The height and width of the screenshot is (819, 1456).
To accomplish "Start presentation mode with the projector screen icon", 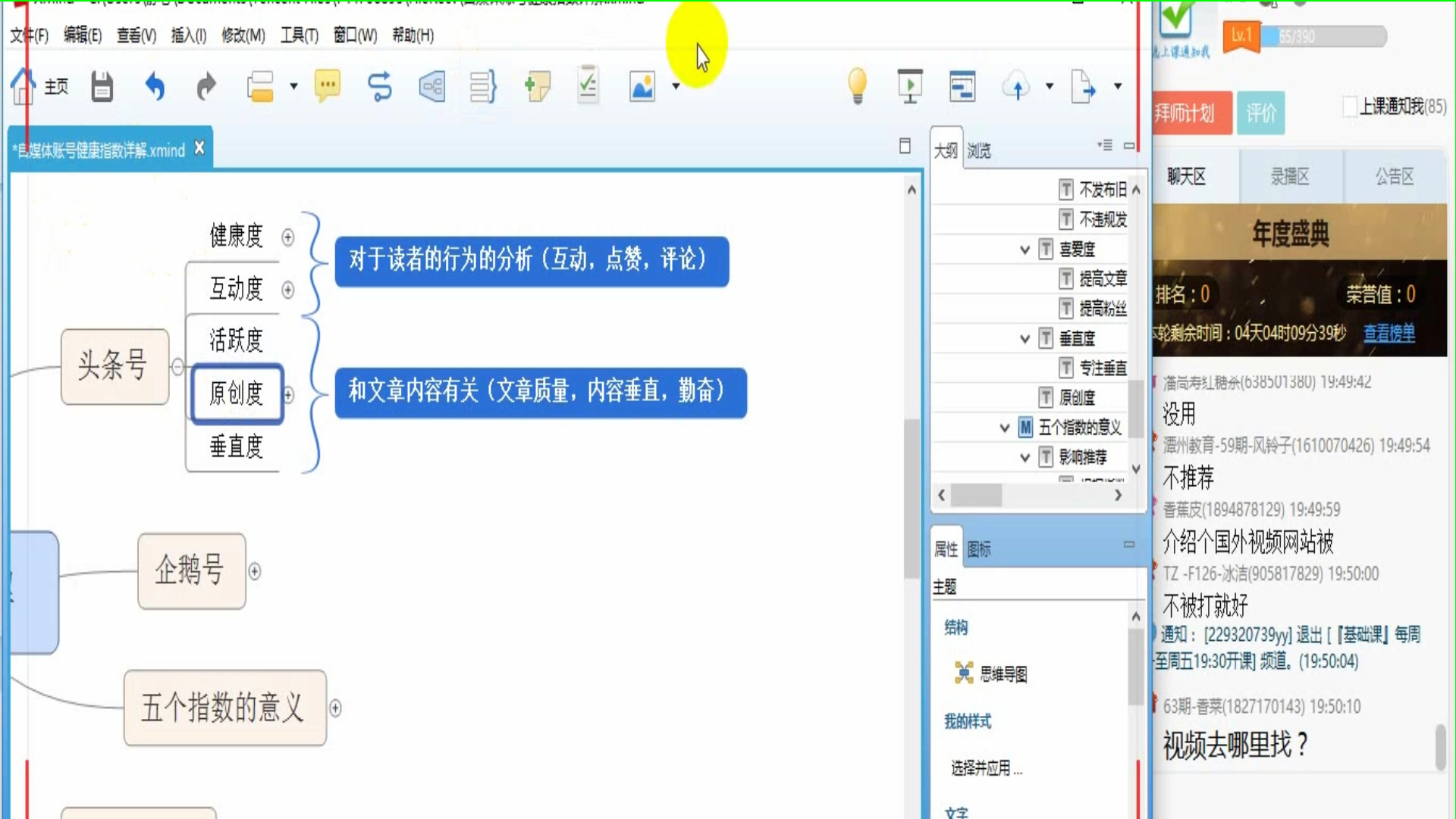I will (910, 86).
